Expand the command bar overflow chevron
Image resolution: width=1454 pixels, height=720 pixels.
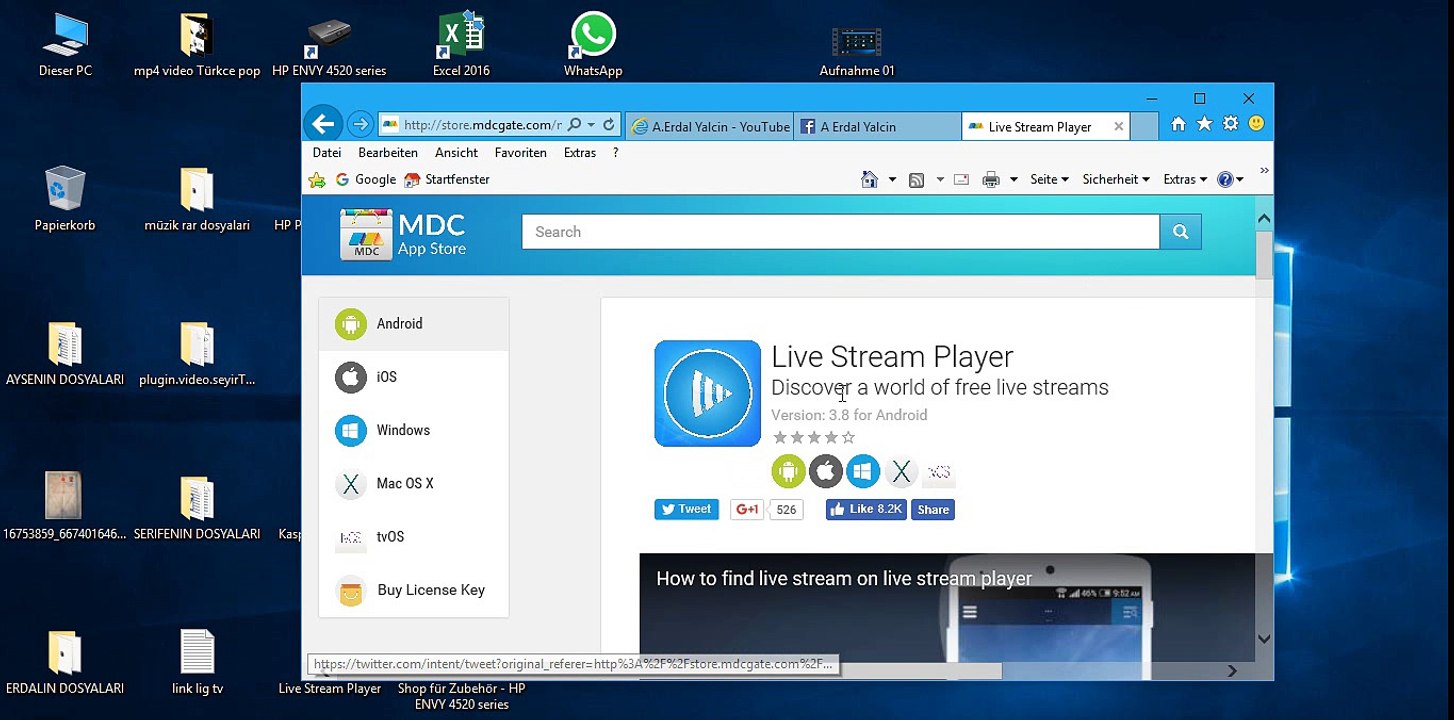[x=1264, y=172]
